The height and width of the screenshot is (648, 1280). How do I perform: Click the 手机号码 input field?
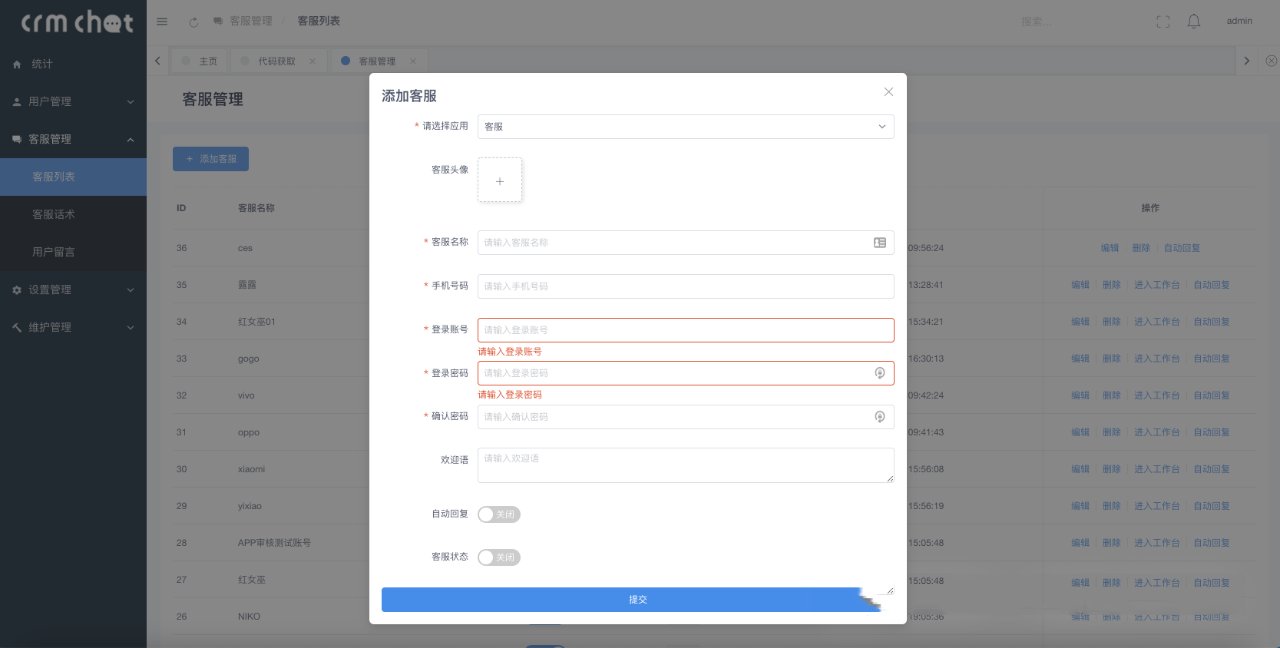tap(685, 286)
